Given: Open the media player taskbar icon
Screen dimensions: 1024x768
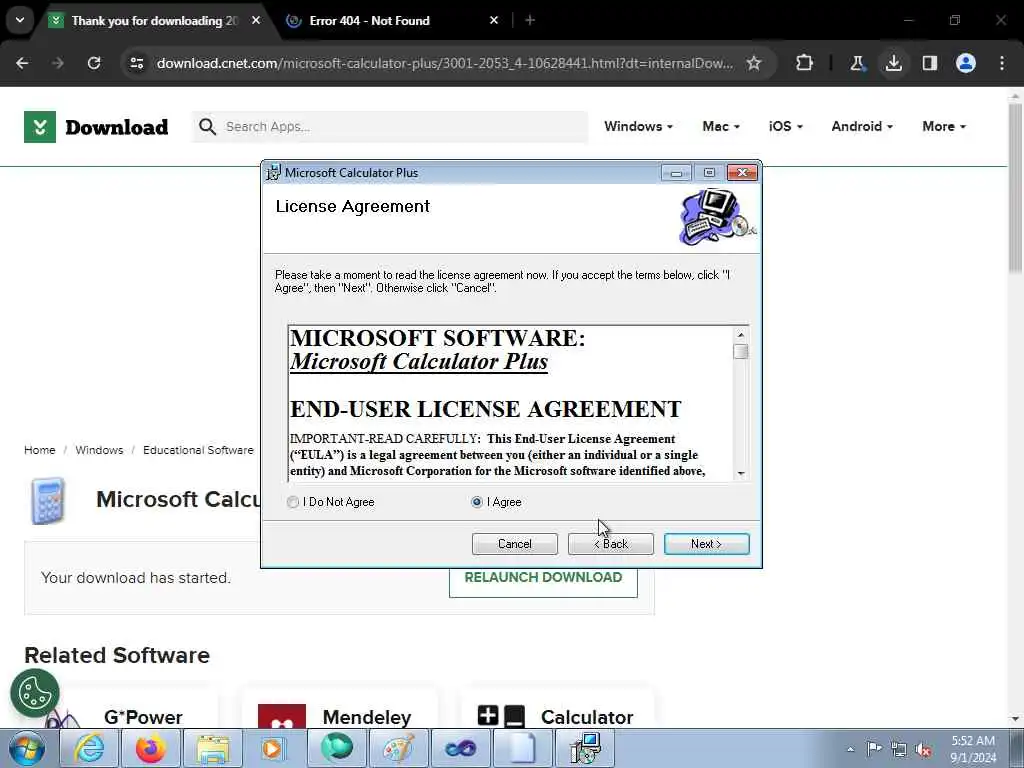Looking at the screenshot, I should coord(274,748).
